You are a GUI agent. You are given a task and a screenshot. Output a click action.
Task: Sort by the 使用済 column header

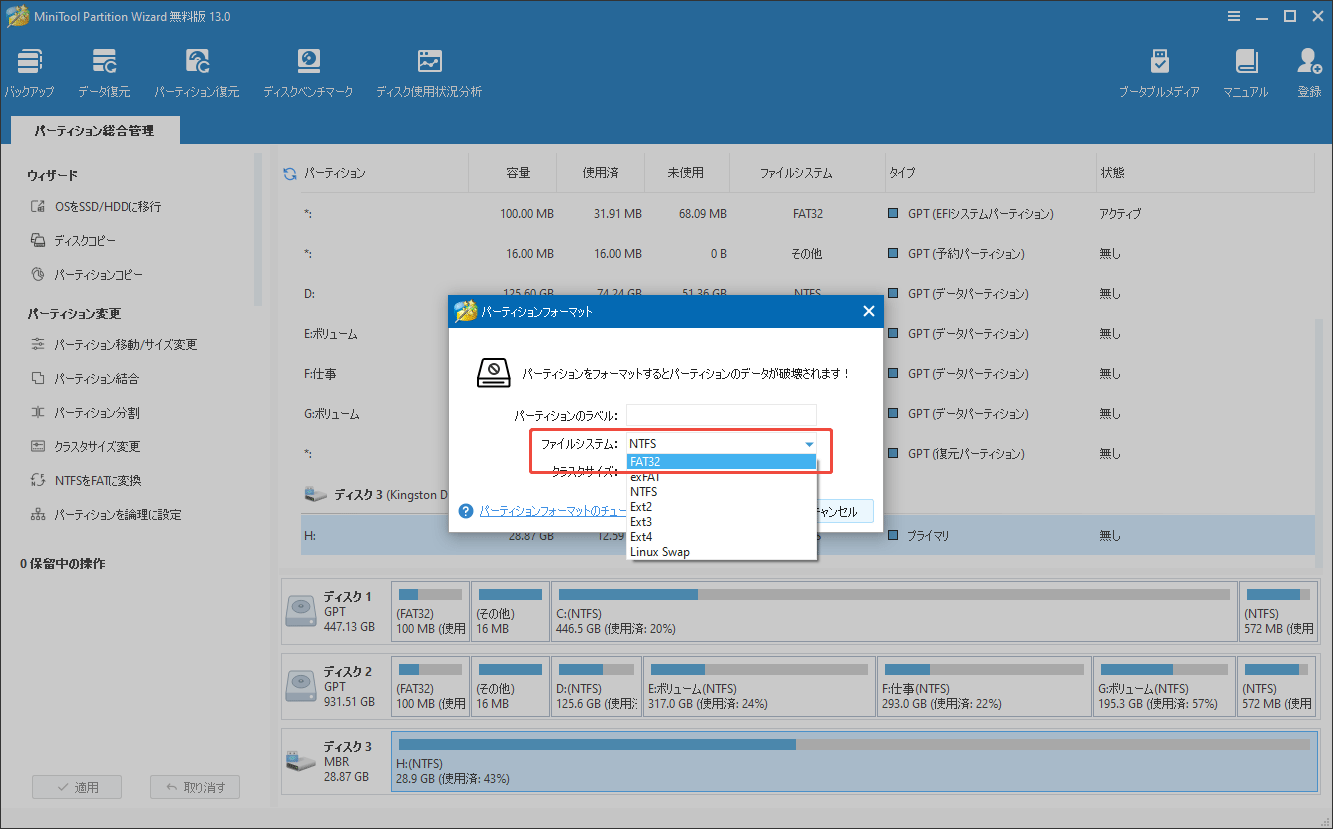[x=600, y=173]
